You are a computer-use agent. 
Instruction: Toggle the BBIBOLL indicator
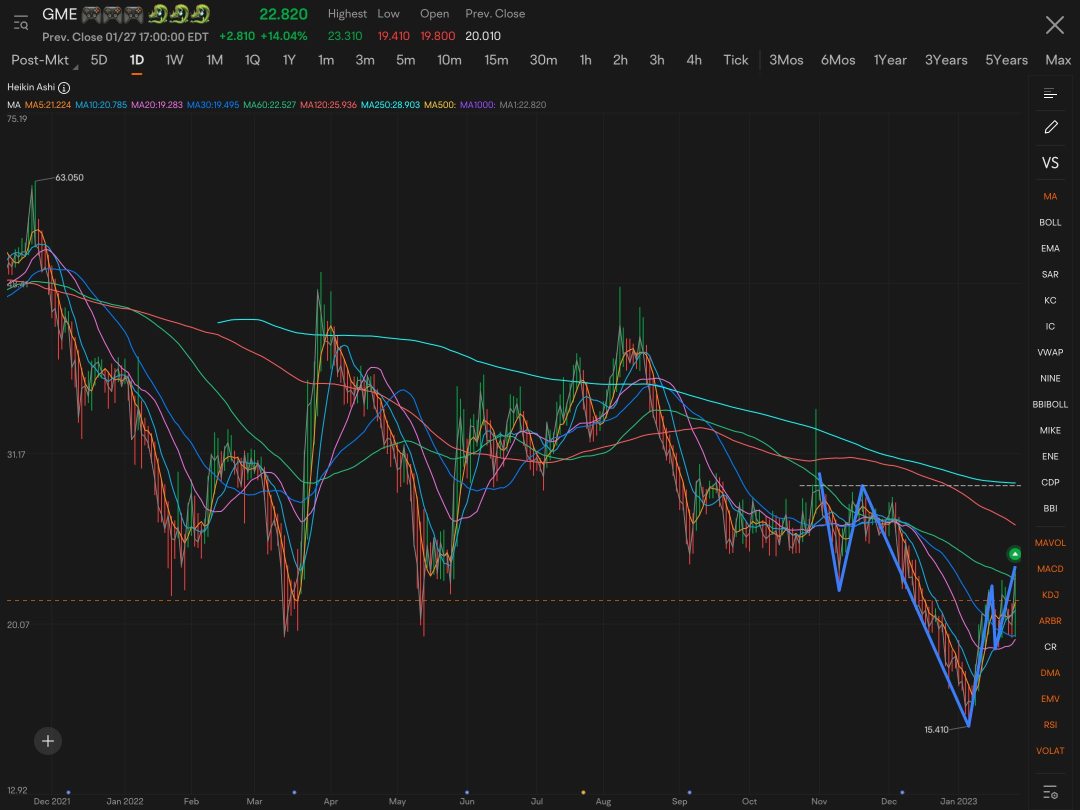tap(1050, 404)
